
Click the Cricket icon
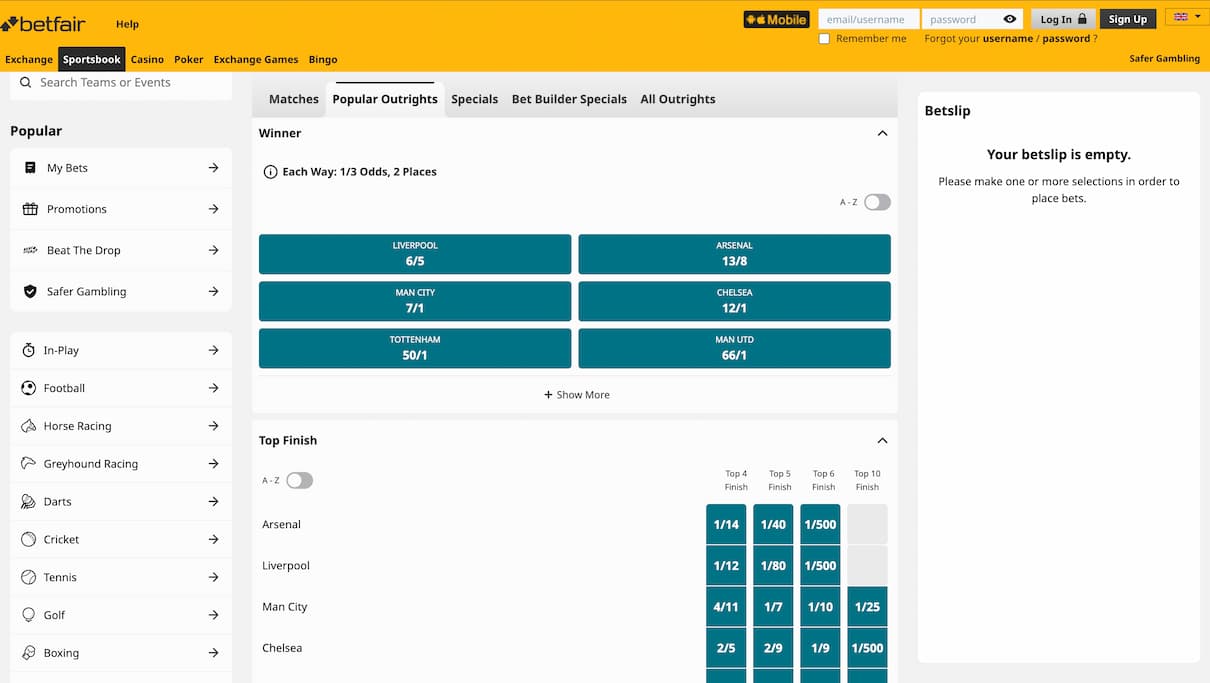coord(28,539)
